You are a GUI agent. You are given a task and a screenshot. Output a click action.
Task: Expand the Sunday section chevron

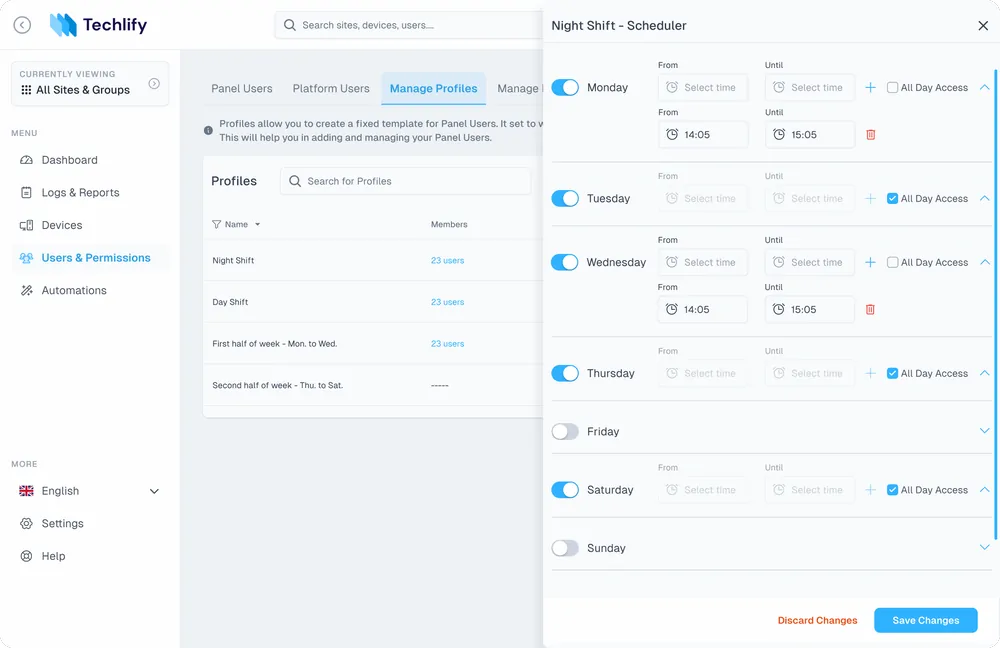coord(984,547)
